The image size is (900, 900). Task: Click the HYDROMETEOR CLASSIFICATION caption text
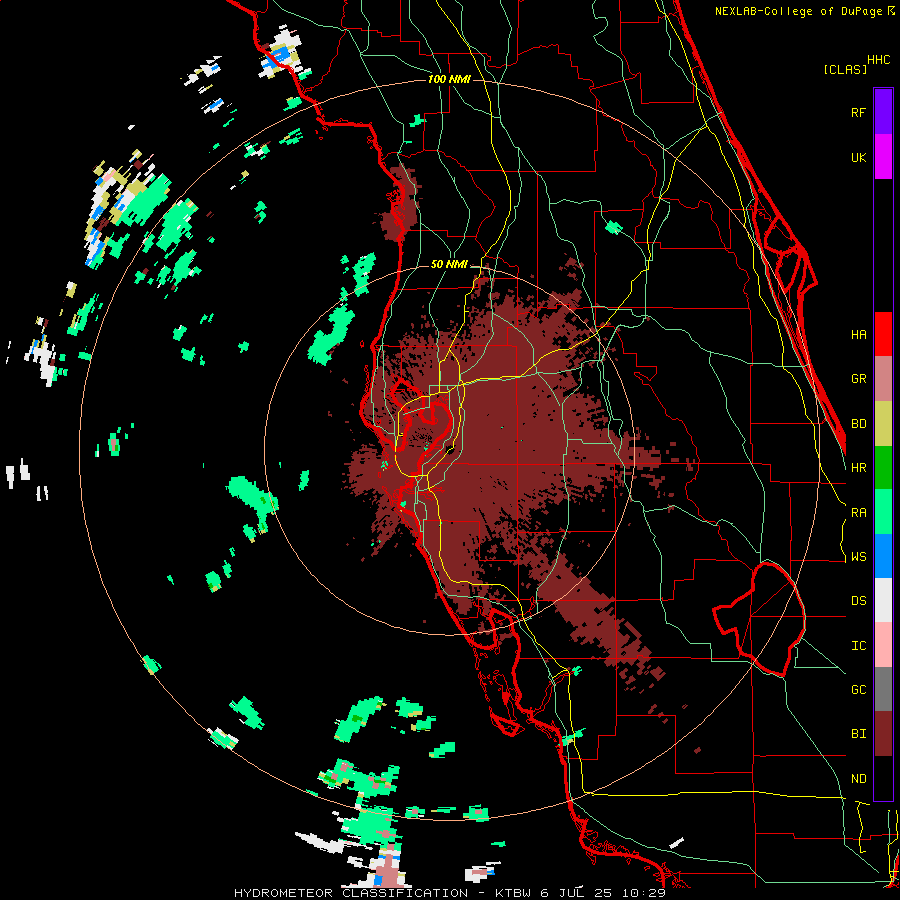click(x=351, y=893)
